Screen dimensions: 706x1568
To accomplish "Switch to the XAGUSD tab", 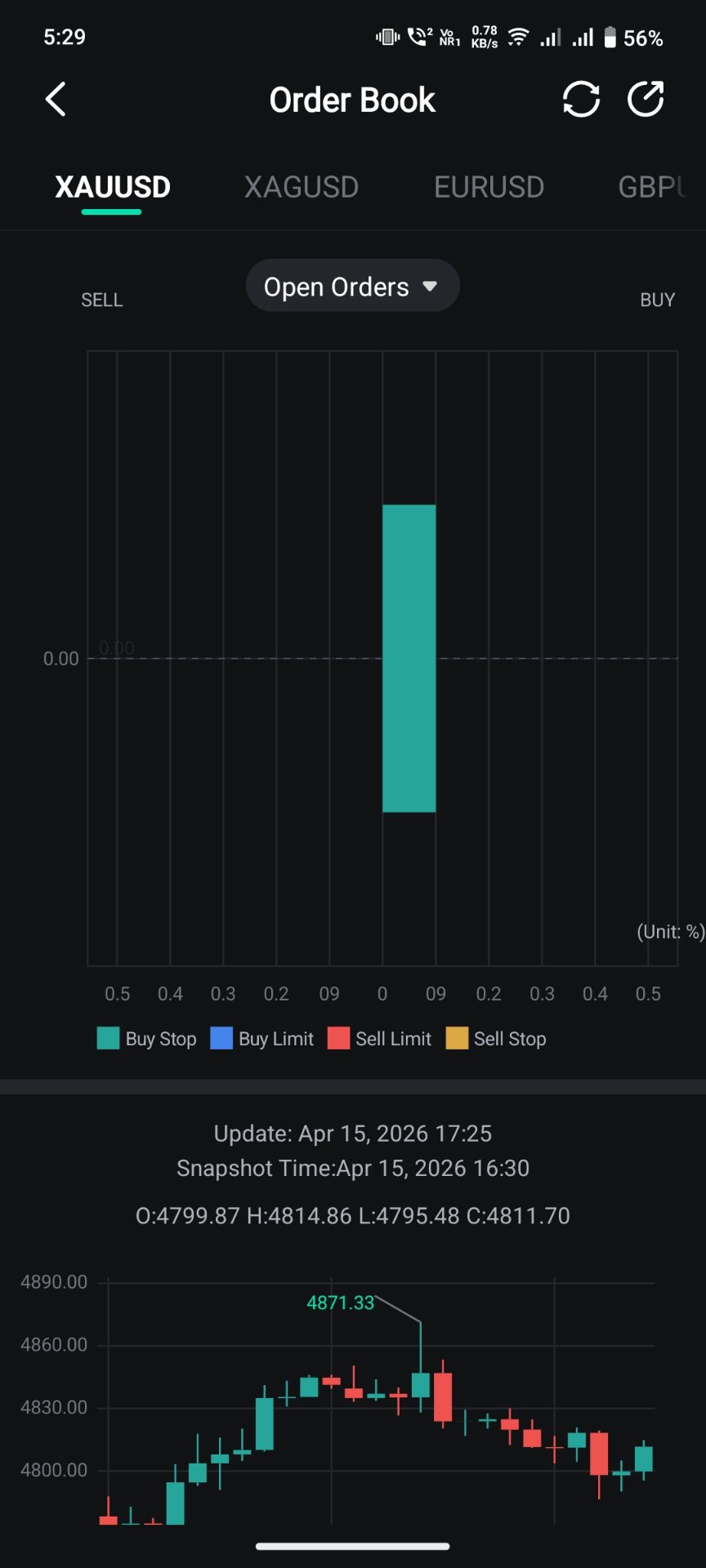I will coord(302,187).
